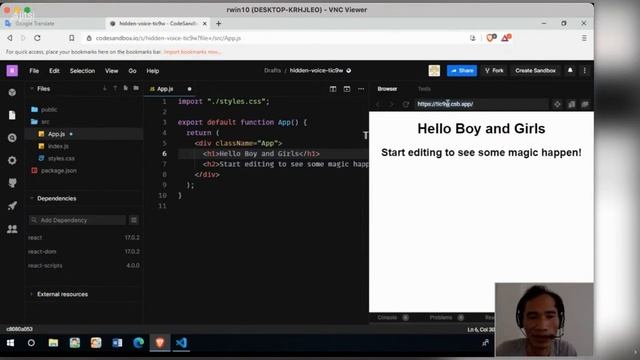Open preview in new window icon
Viewport: 640px width, 360px height.
pos(585,104)
